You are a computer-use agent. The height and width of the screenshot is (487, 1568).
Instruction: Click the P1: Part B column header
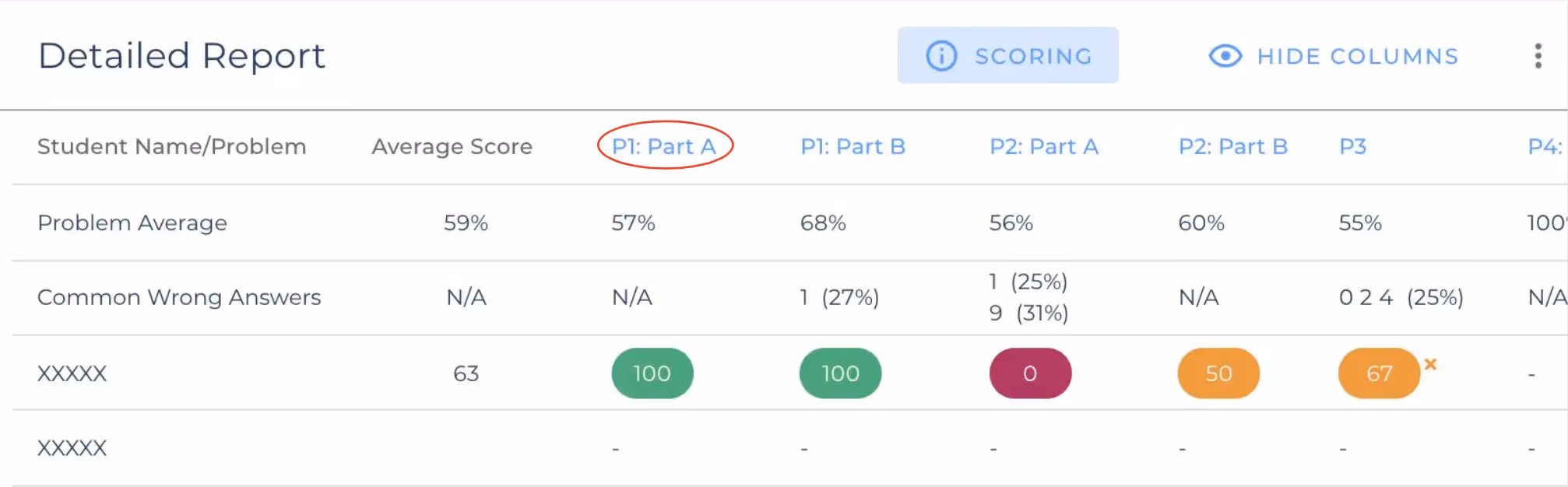(x=853, y=145)
